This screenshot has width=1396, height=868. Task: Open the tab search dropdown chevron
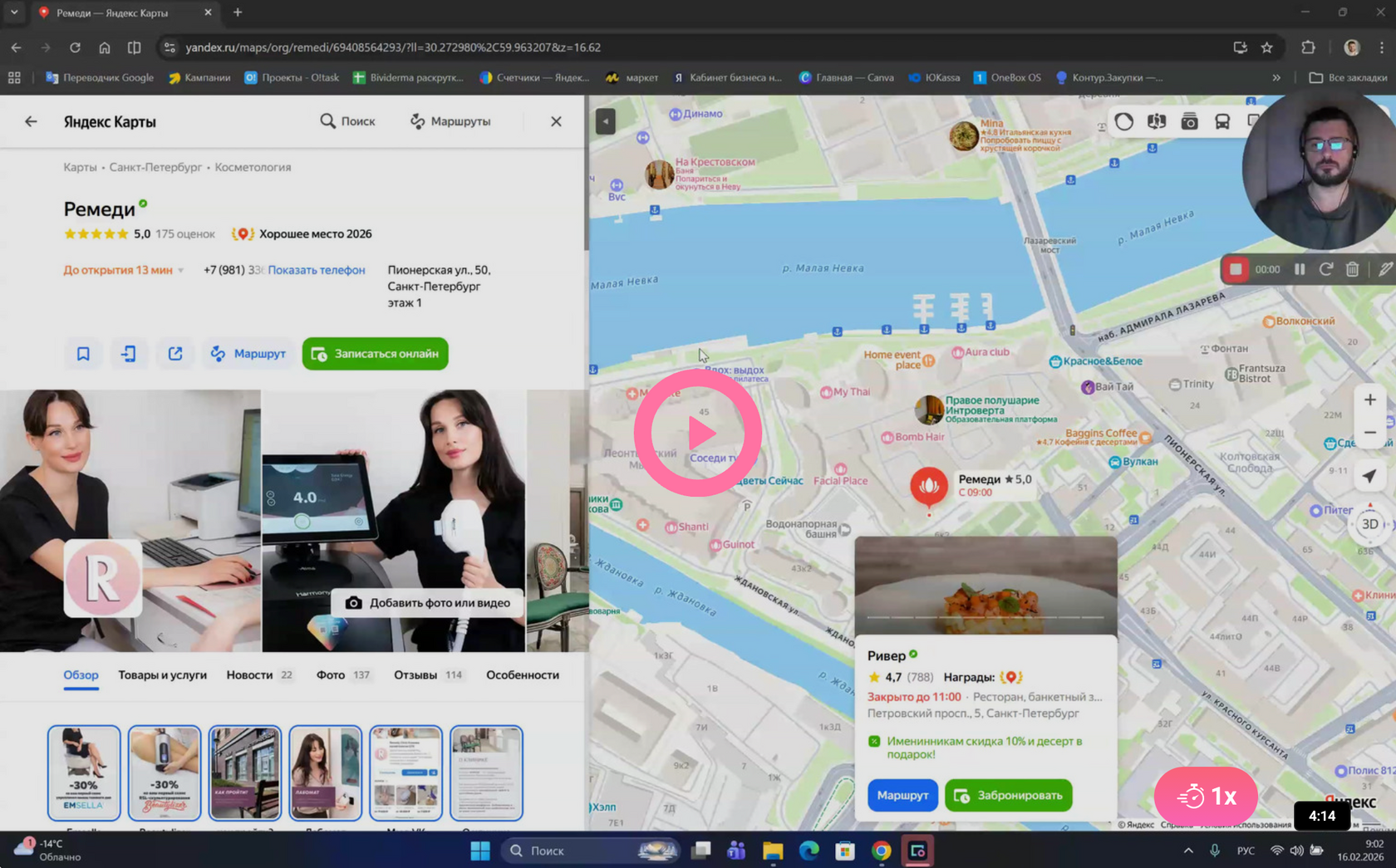[x=14, y=12]
